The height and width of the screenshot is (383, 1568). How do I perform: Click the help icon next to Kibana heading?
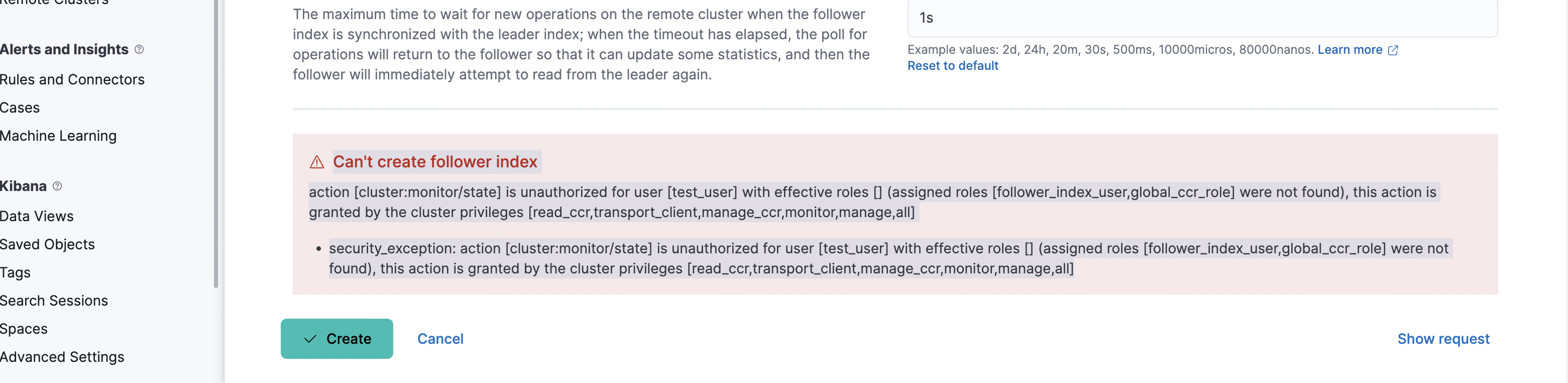[58, 185]
